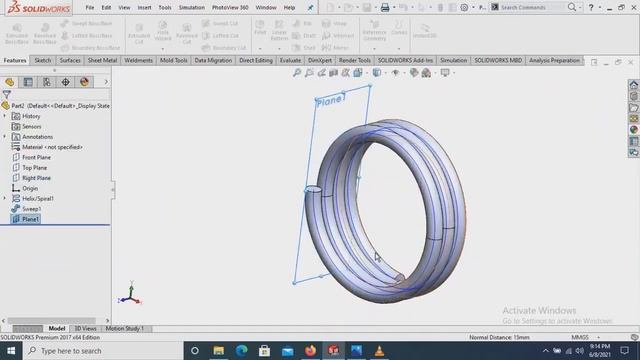This screenshot has width=640, height=360.
Task: Click the Linear Pattern tool
Action: 279,30
